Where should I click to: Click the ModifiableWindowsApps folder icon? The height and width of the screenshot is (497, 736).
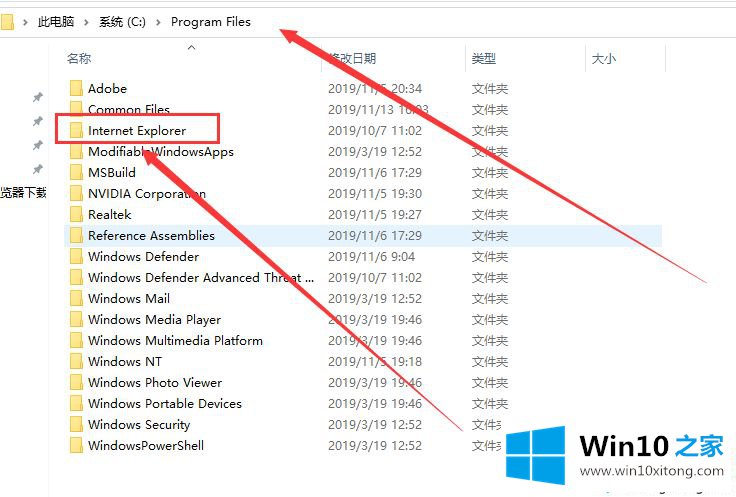(76, 151)
